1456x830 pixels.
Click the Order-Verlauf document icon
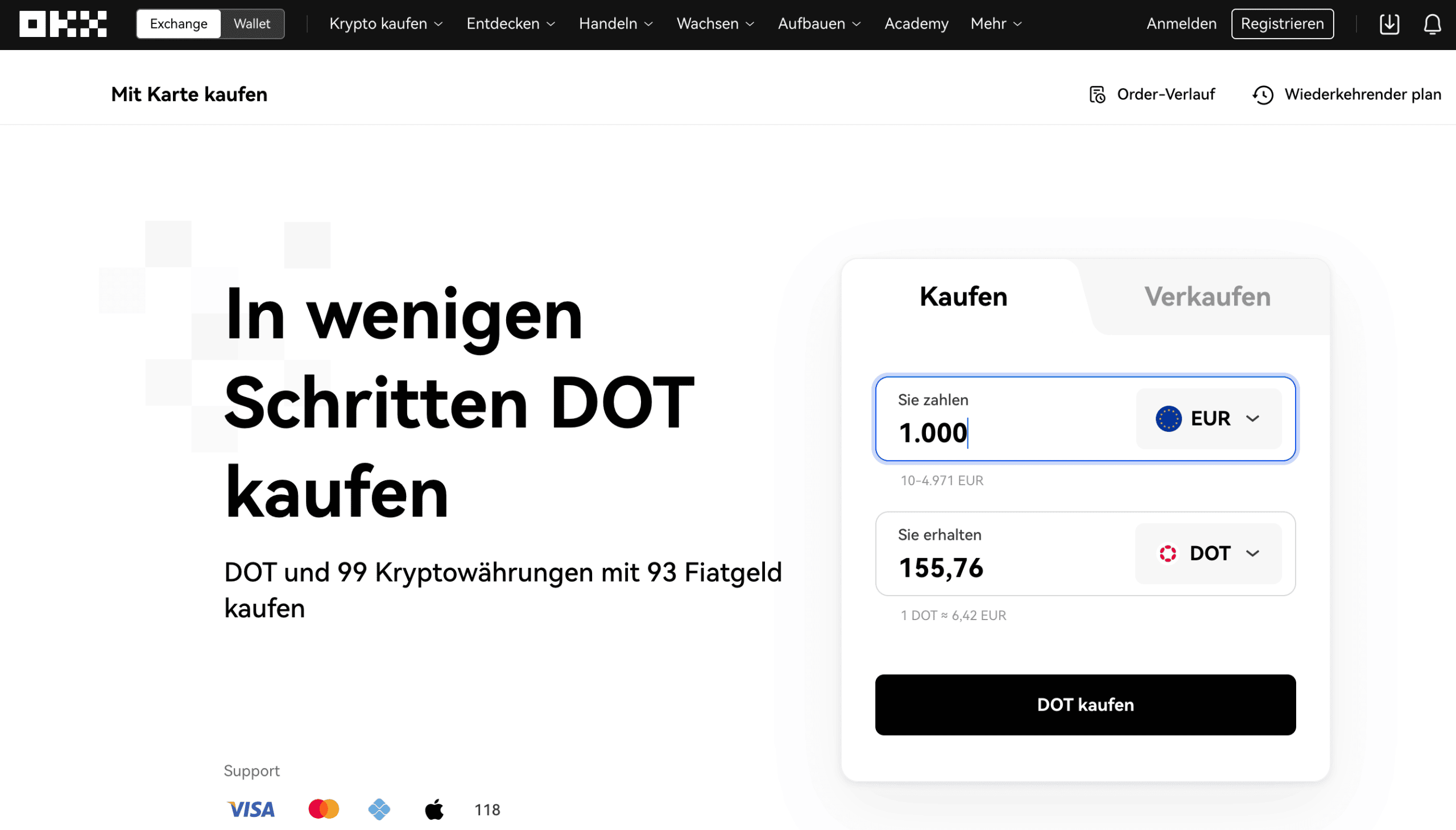[1097, 94]
